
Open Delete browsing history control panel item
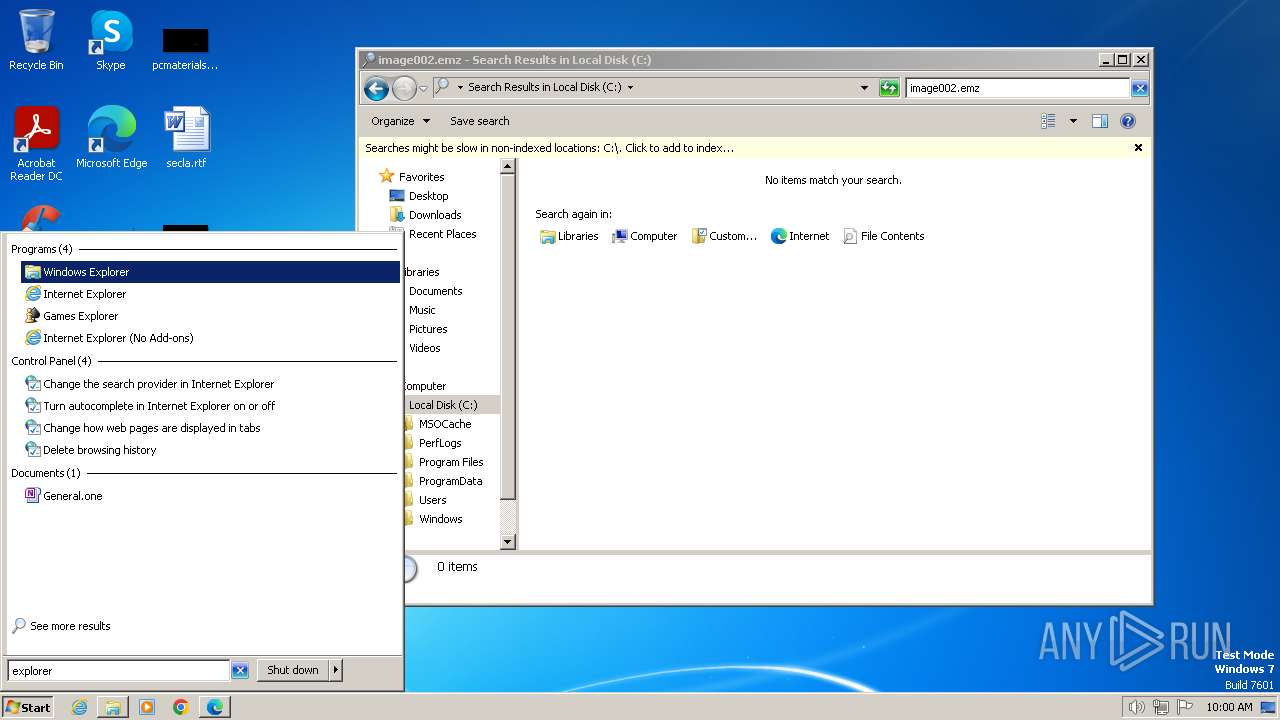[x=210, y=450]
